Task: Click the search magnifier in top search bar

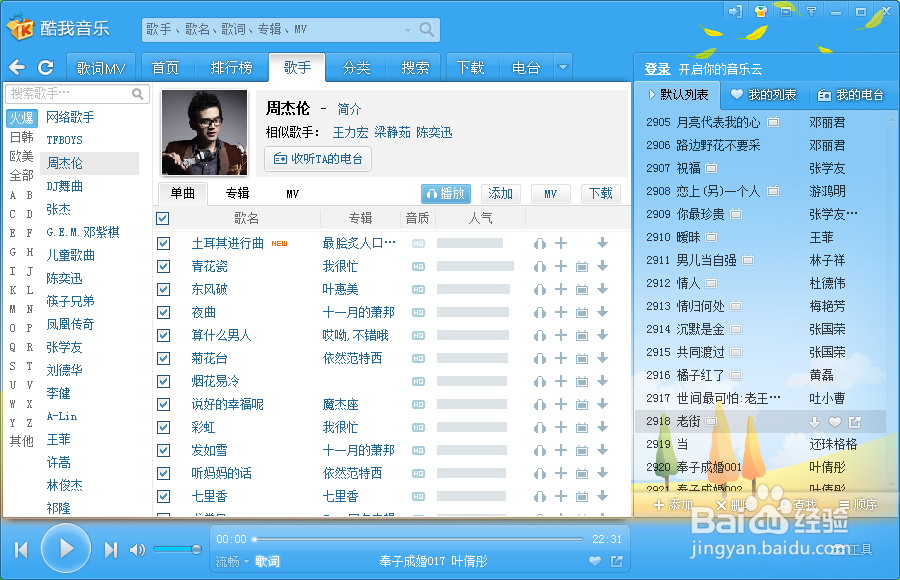Action: (426, 29)
